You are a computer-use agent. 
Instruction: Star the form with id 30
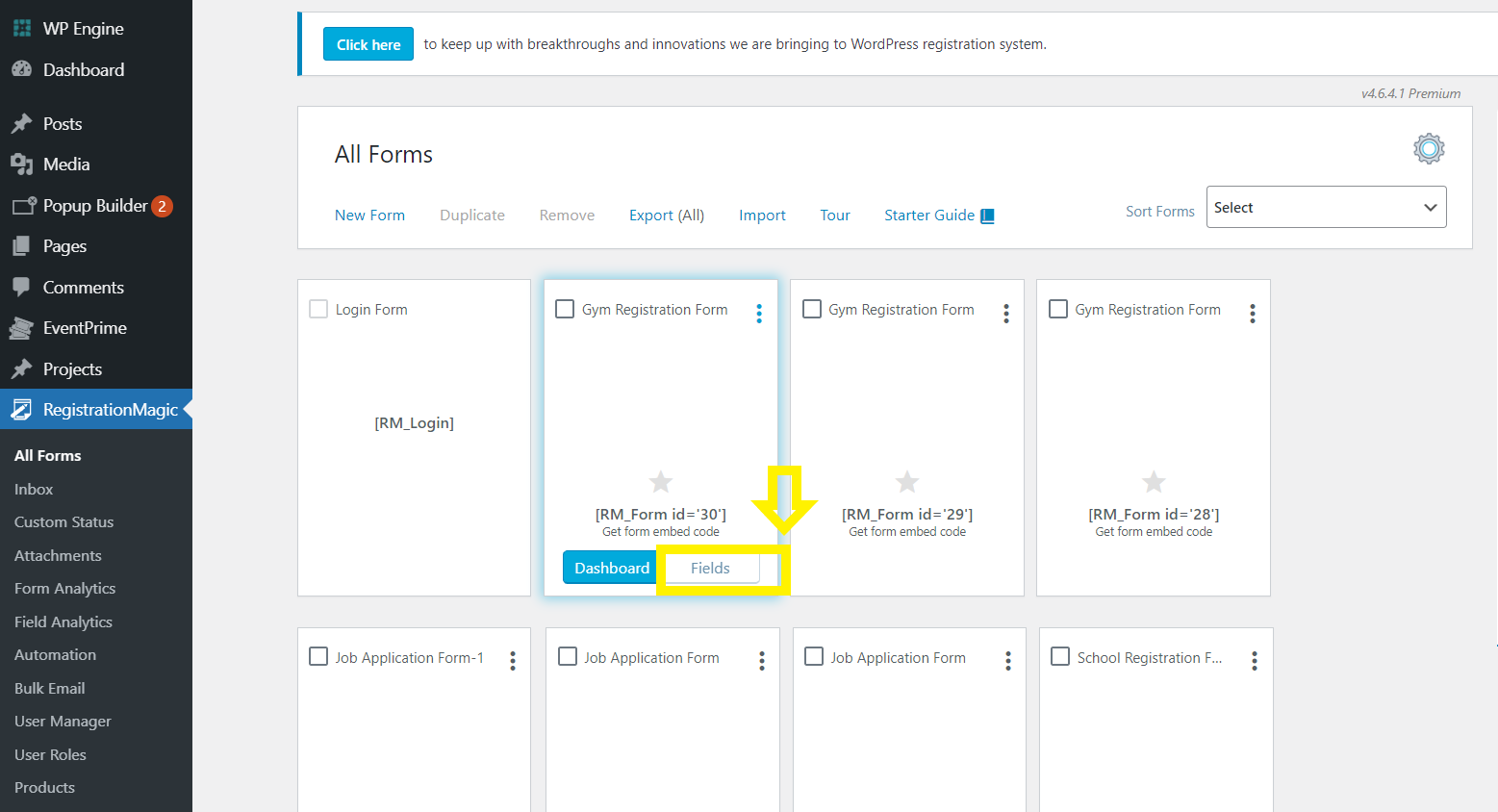pyautogui.click(x=661, y=481)
